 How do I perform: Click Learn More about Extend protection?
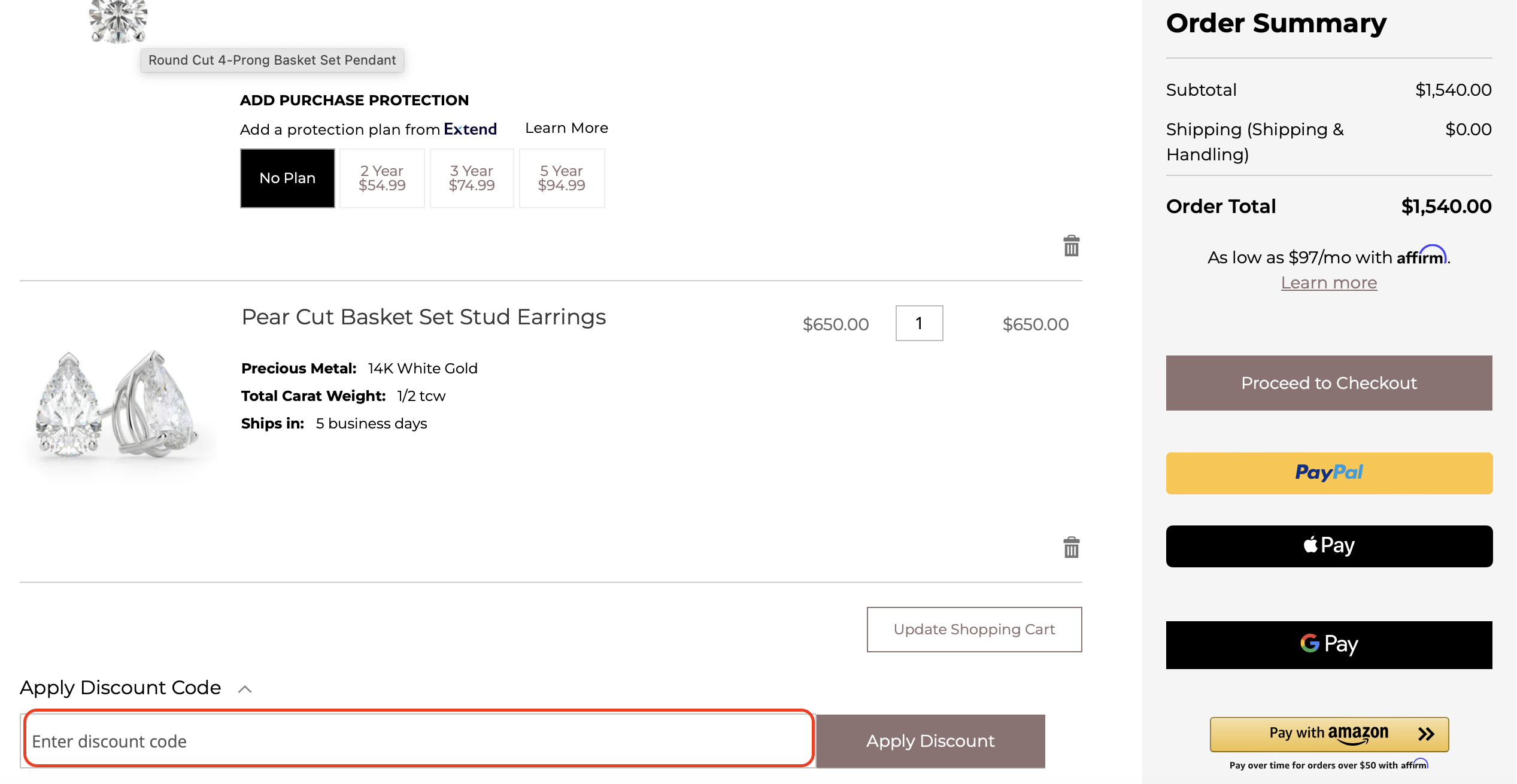pyautogui.click(x=566, y=127)
